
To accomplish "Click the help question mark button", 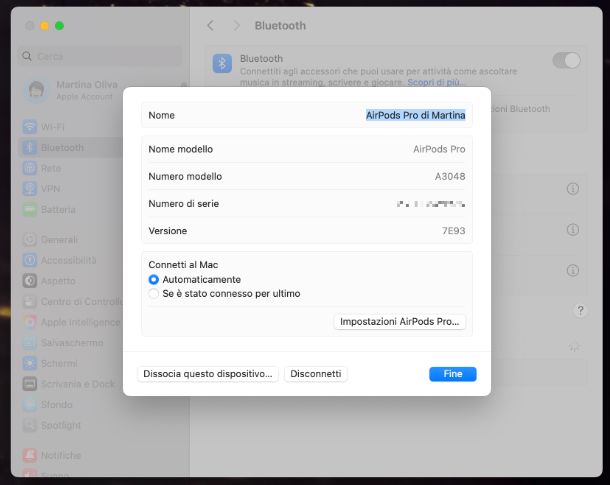I will (x=580, y=310).
